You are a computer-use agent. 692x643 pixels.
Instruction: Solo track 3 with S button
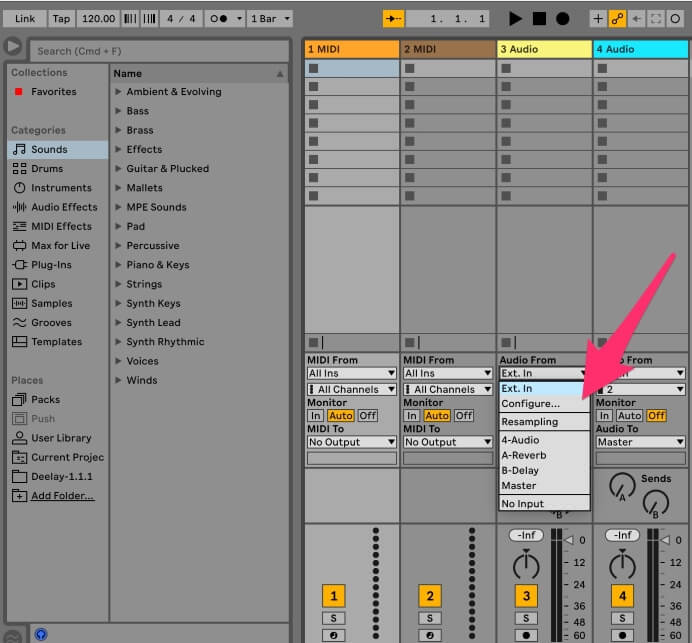click(x=525, y=619)
